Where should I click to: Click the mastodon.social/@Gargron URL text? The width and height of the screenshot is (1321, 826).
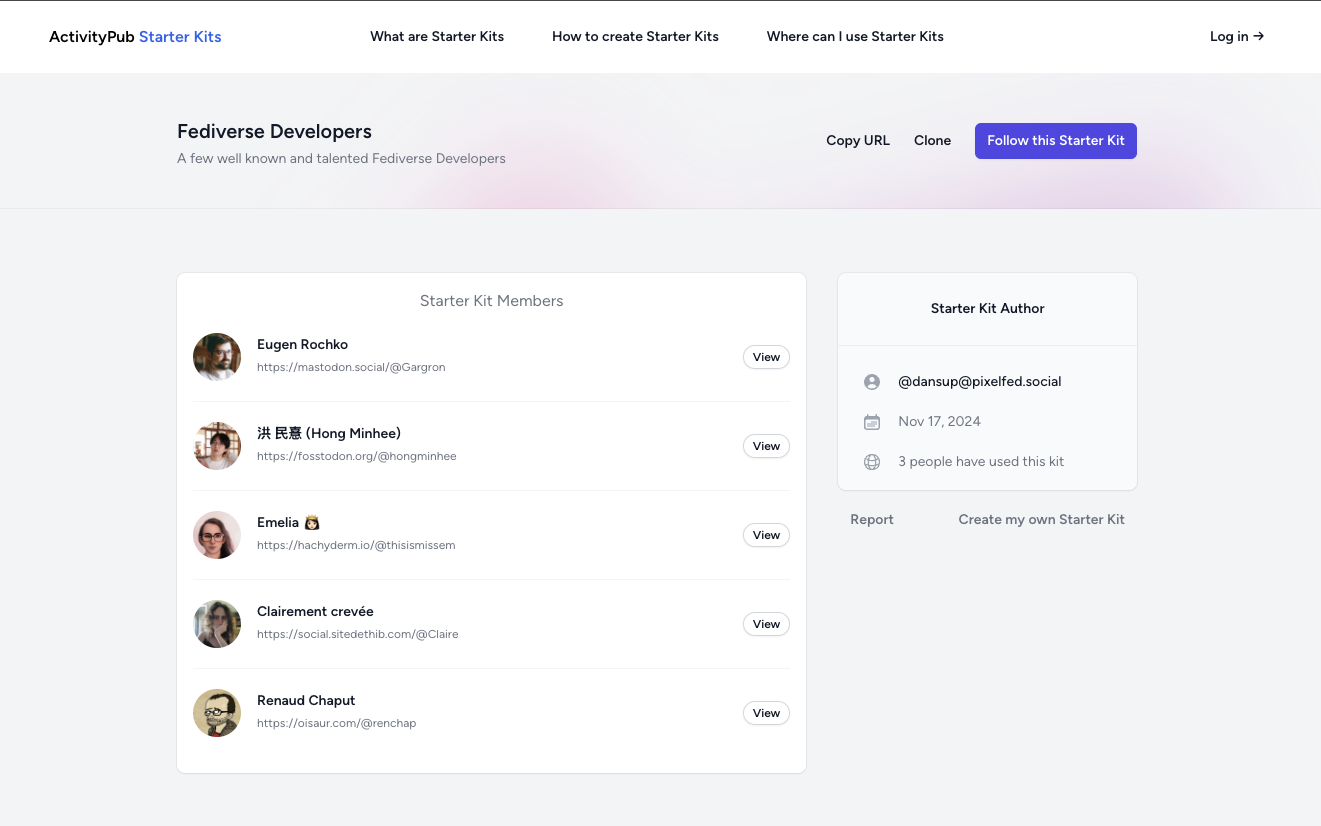tap(351, 368)
